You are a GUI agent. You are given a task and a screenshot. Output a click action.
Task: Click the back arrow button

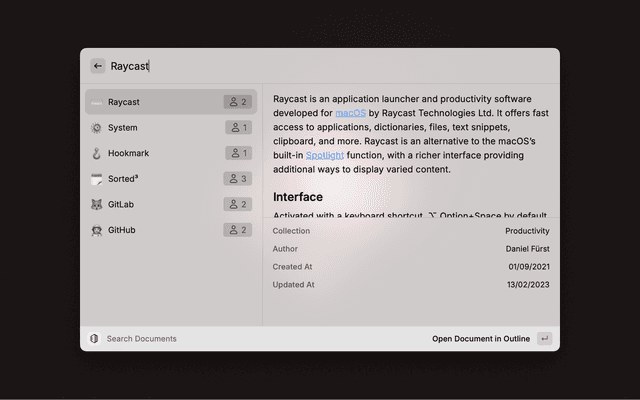pyautogui.click(x=98, y=66)
